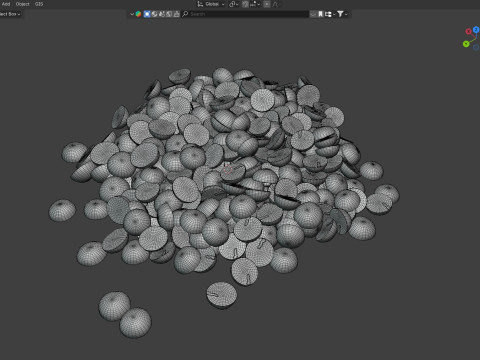Viewport: 480px width, 360px height.
Task: Select the highlighted blue mode icon
Action: click(x=147, y=14)
